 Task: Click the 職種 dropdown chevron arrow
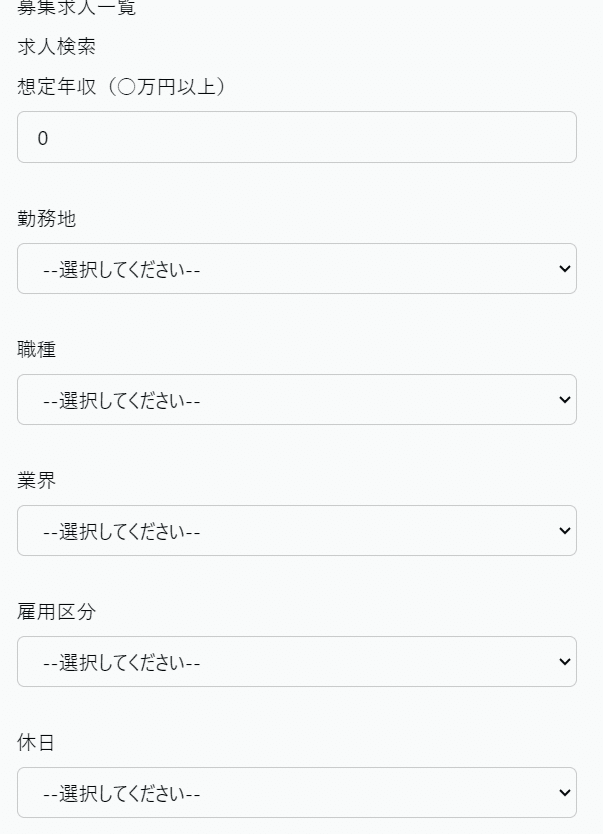[x=565, y=400]
